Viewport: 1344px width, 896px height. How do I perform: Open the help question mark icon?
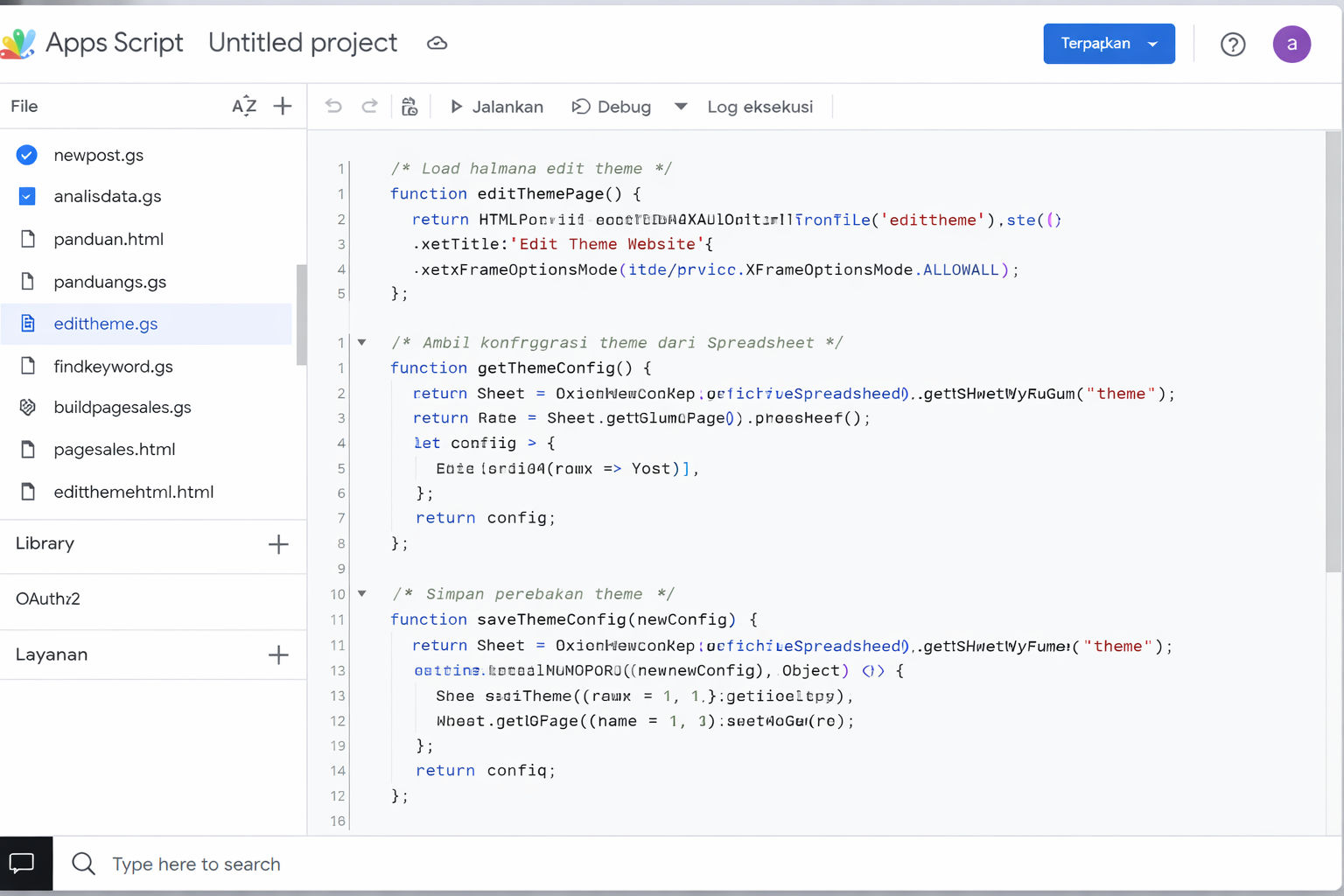(1233, 44)
